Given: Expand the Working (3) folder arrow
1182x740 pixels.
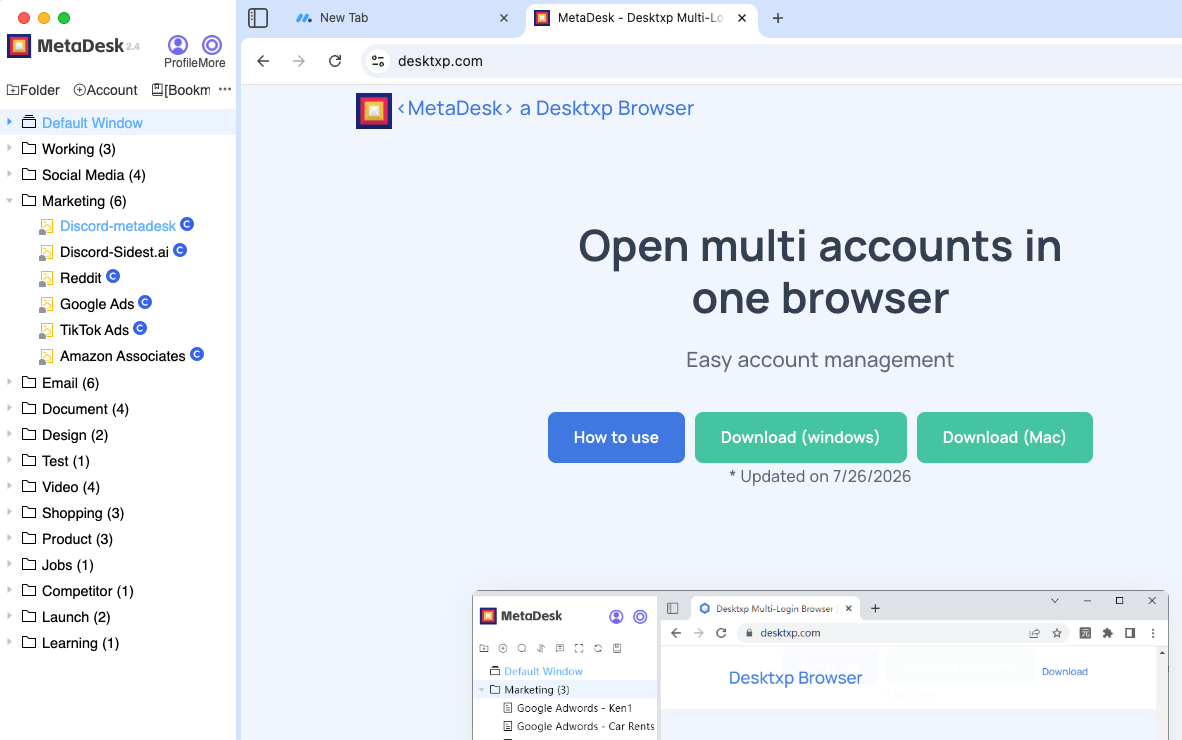Looking at the screenshot, I should 10,148.
